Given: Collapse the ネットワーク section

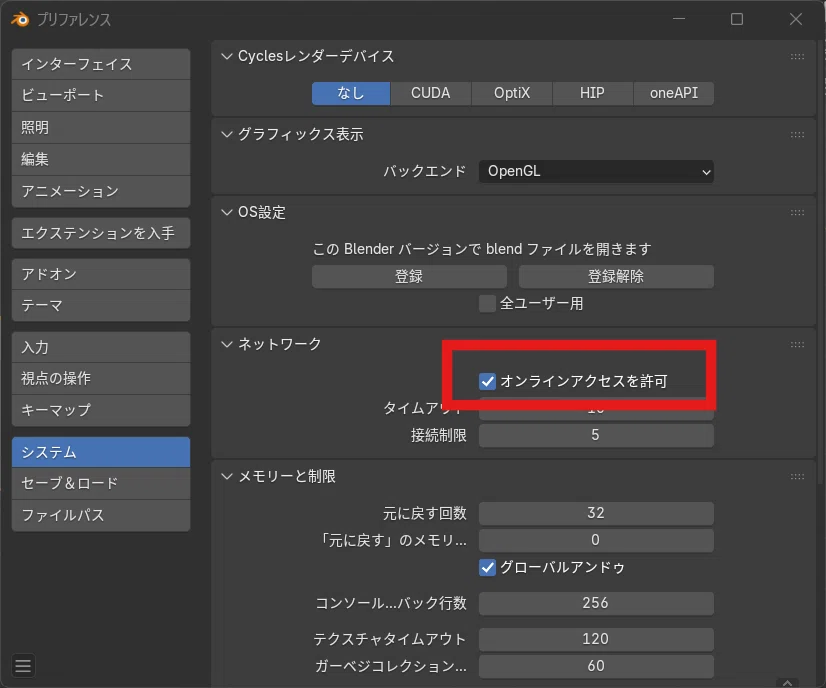Looking at the screenshot, I should (227, 345).
